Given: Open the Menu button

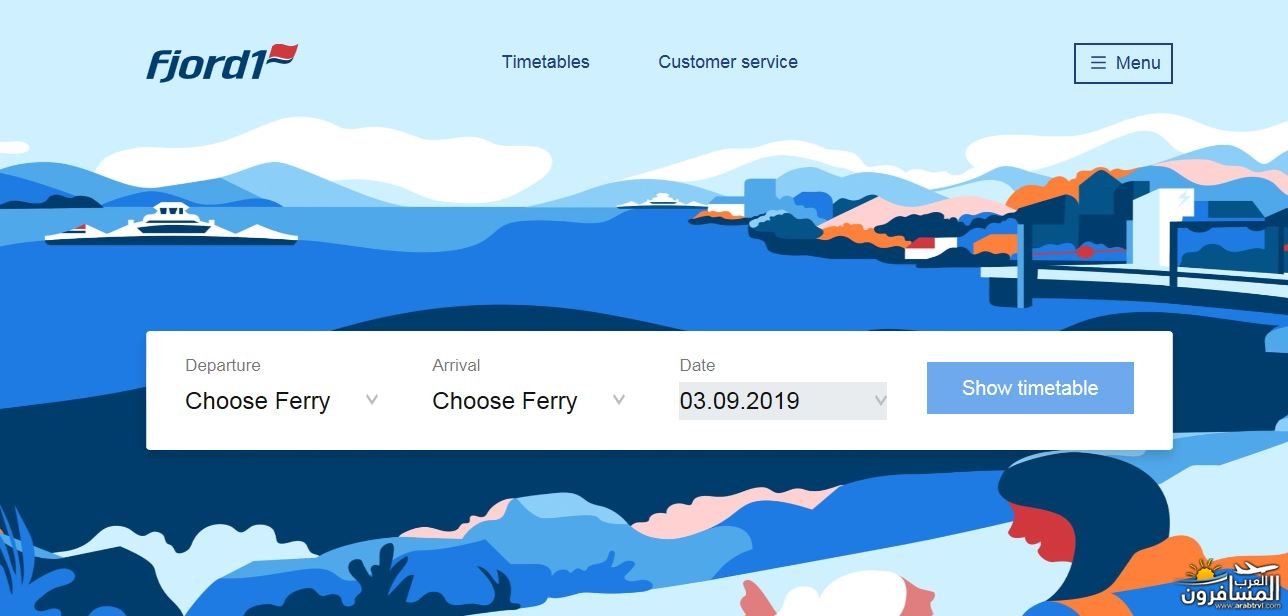Looking at the screenshot, I should pyautogui.click(x=1123, y=63).
